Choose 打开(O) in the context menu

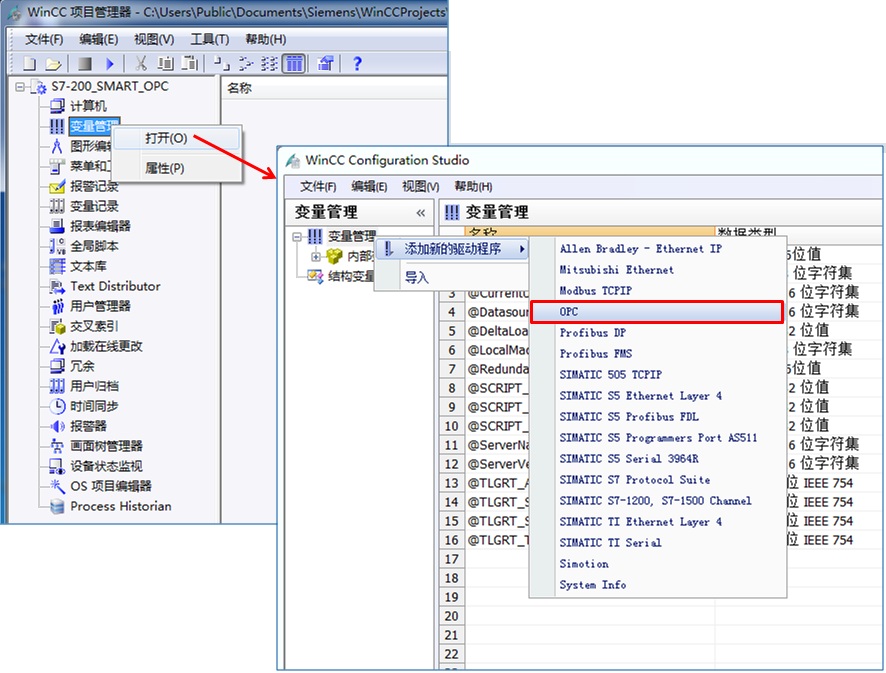pos(166,139)
